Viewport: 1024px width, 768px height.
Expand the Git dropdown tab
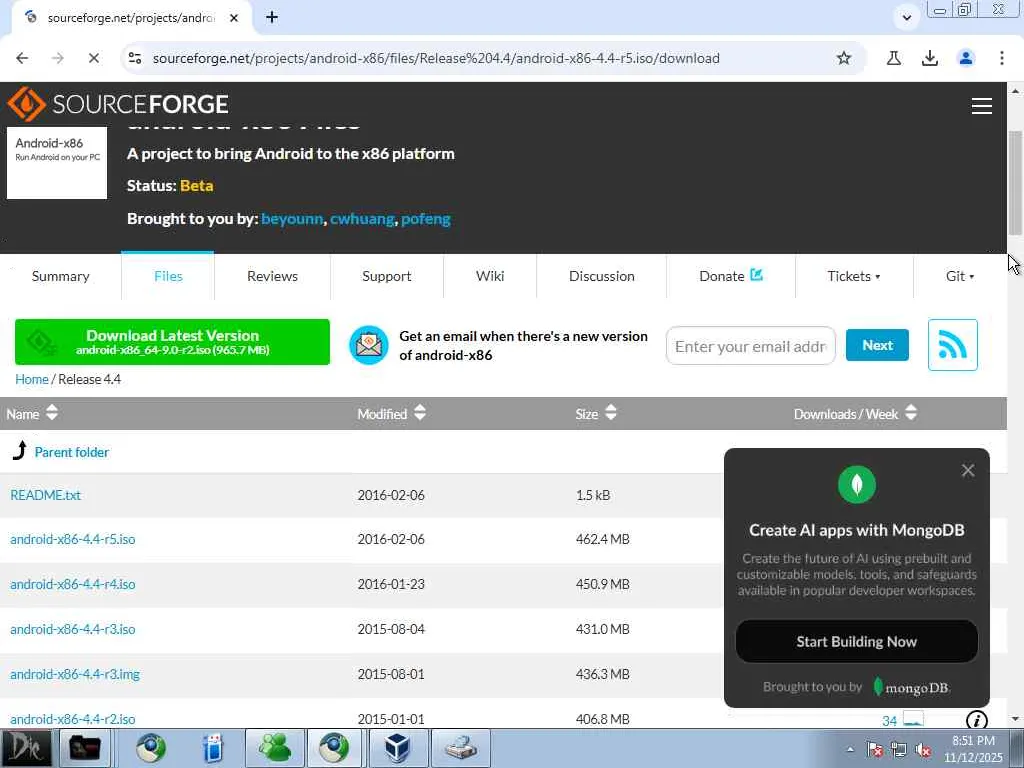[x=959, y=276]
